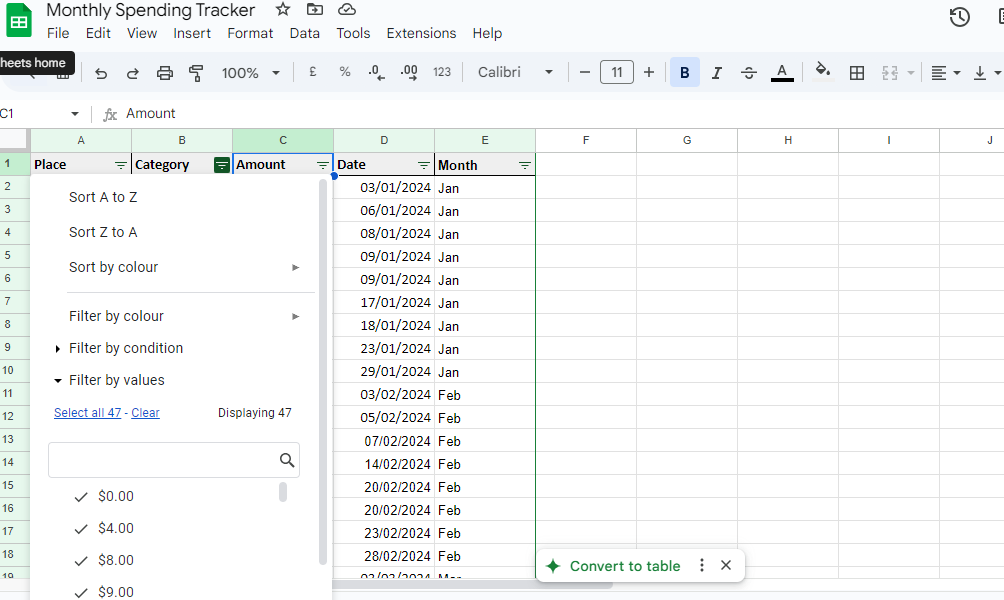Collapse the Filter by values section
The height and width of the screenshot is (600, 1004).
coord(58,379)
